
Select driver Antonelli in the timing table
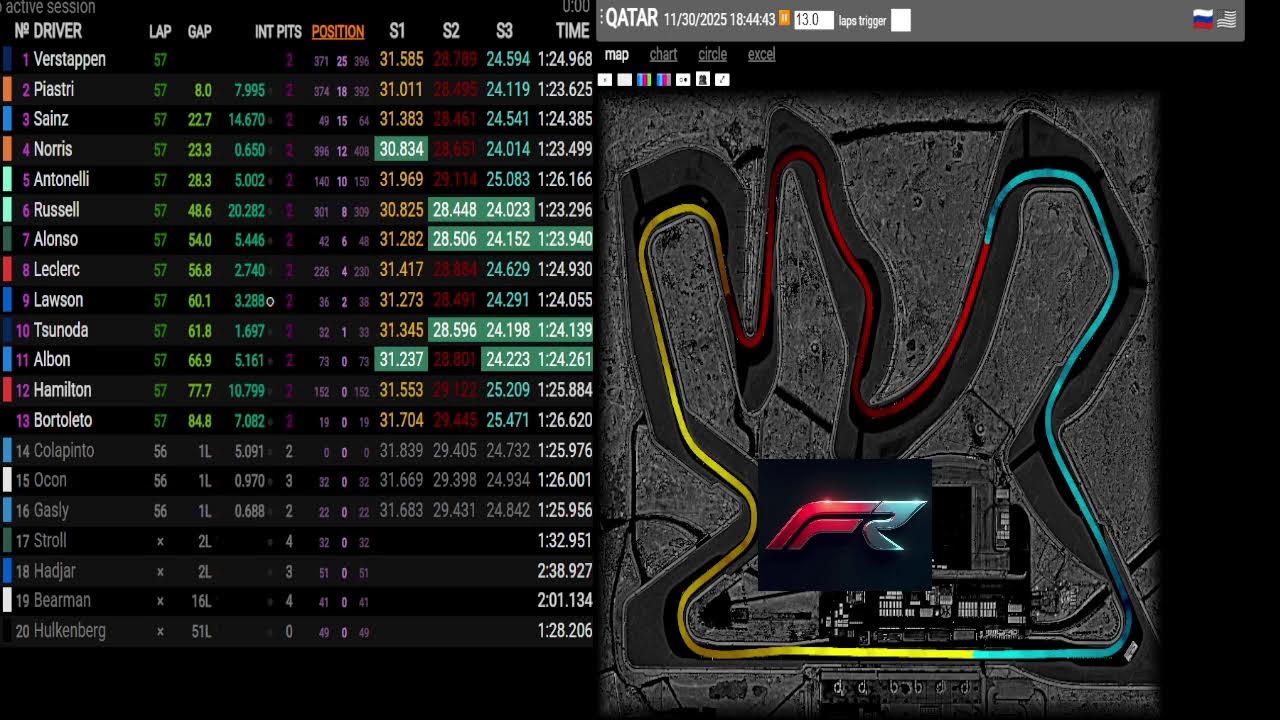61,179
